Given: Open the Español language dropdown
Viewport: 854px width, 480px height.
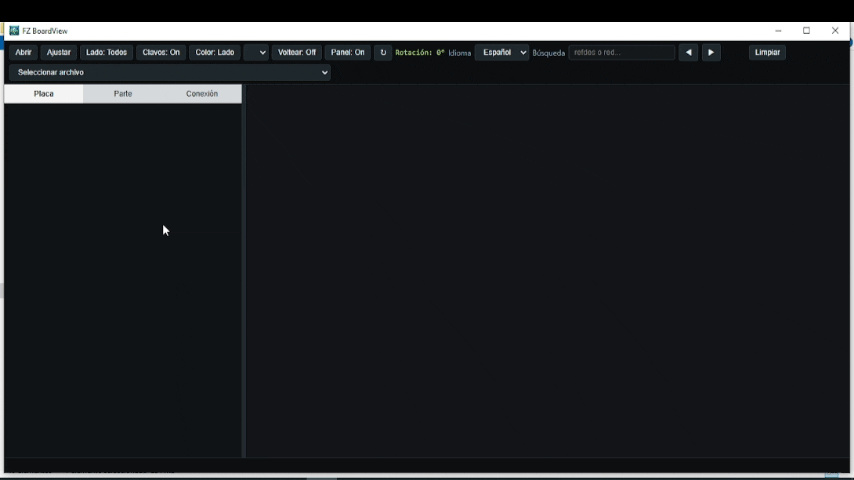Looking at the screenshot, I should tap(502, 52).
